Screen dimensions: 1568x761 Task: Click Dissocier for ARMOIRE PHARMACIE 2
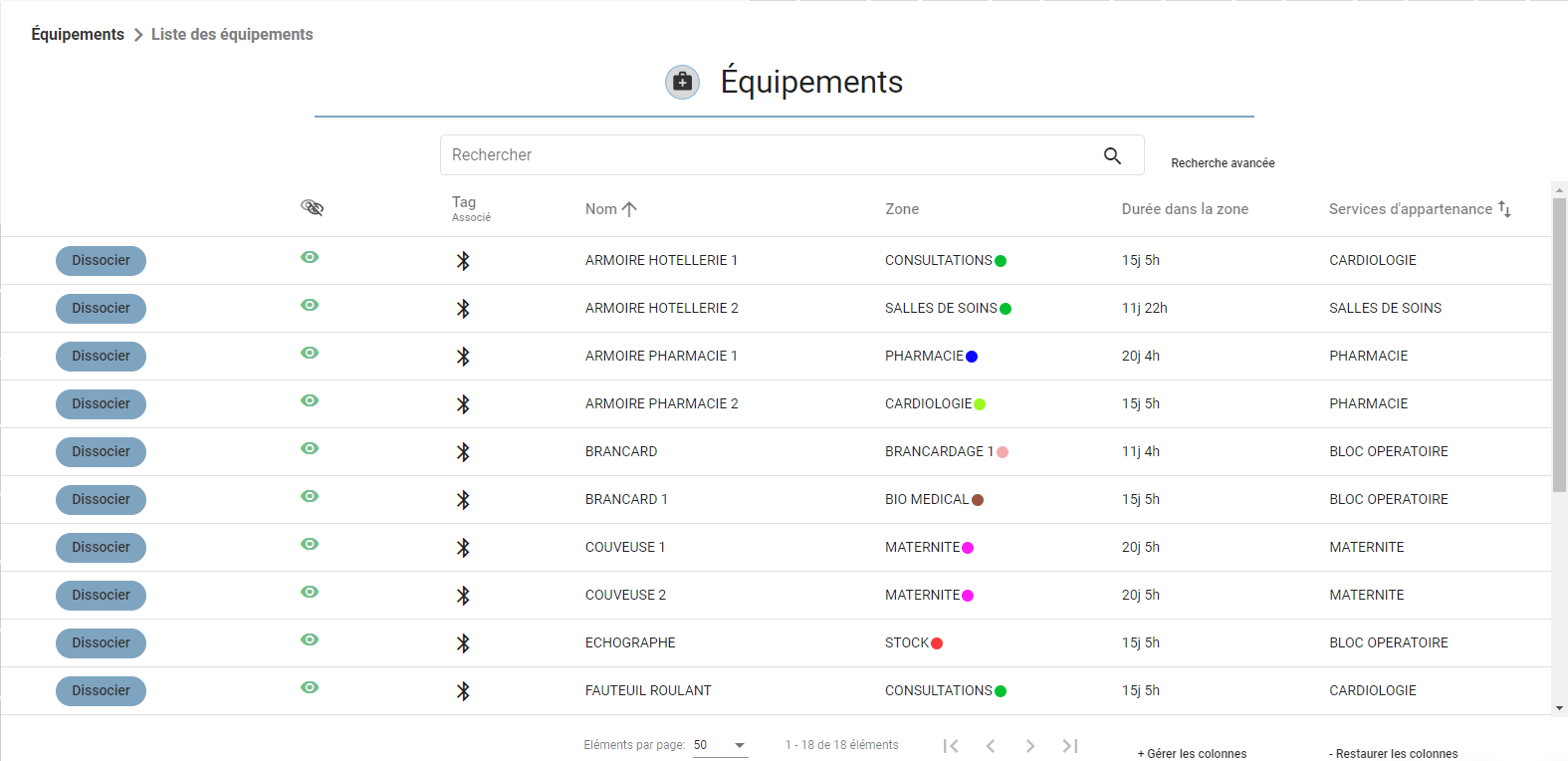coord(101,404)
